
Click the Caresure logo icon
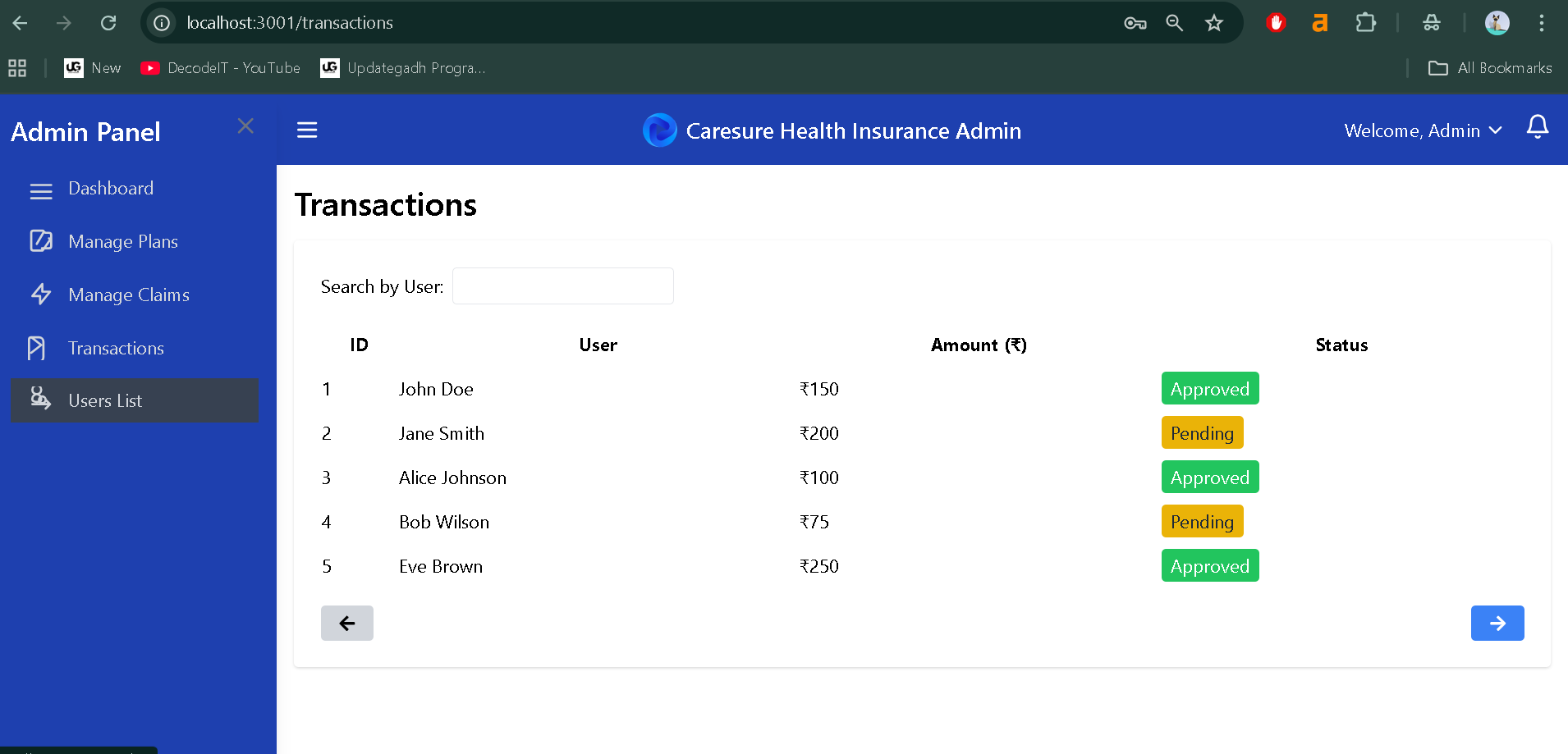[x=659, y=130]
